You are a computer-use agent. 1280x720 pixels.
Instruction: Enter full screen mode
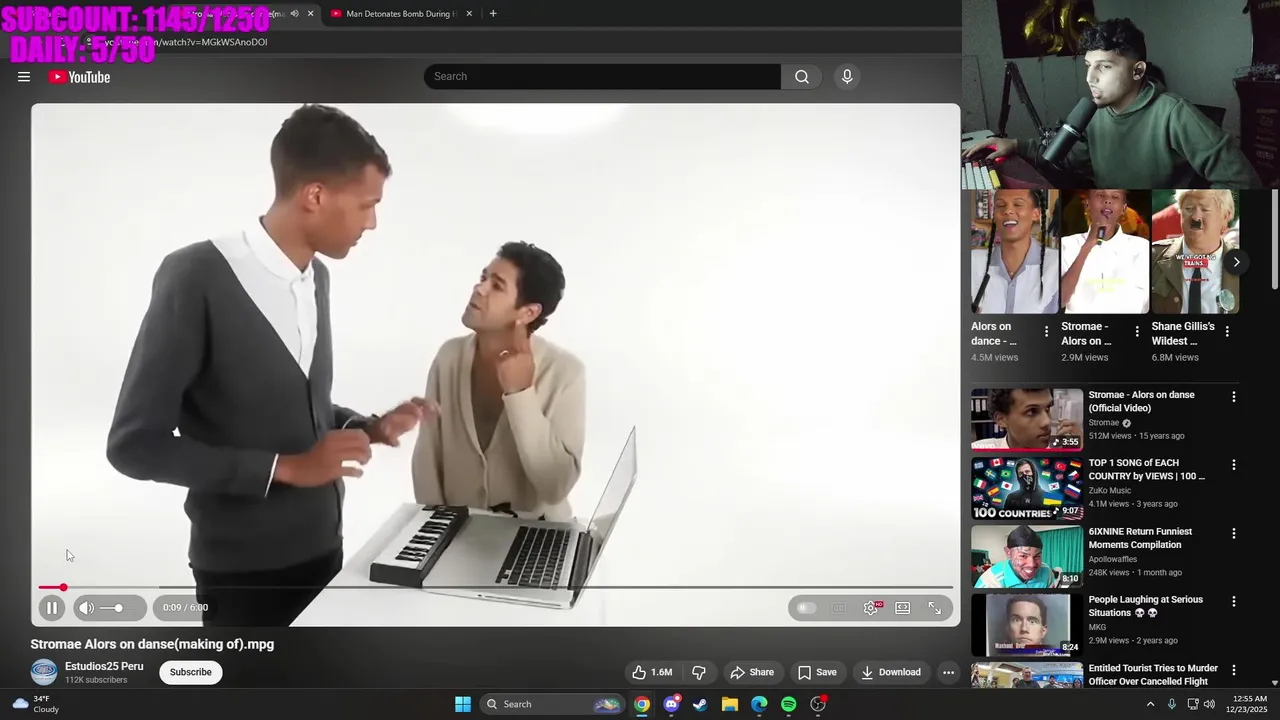(x=935, y=607)
